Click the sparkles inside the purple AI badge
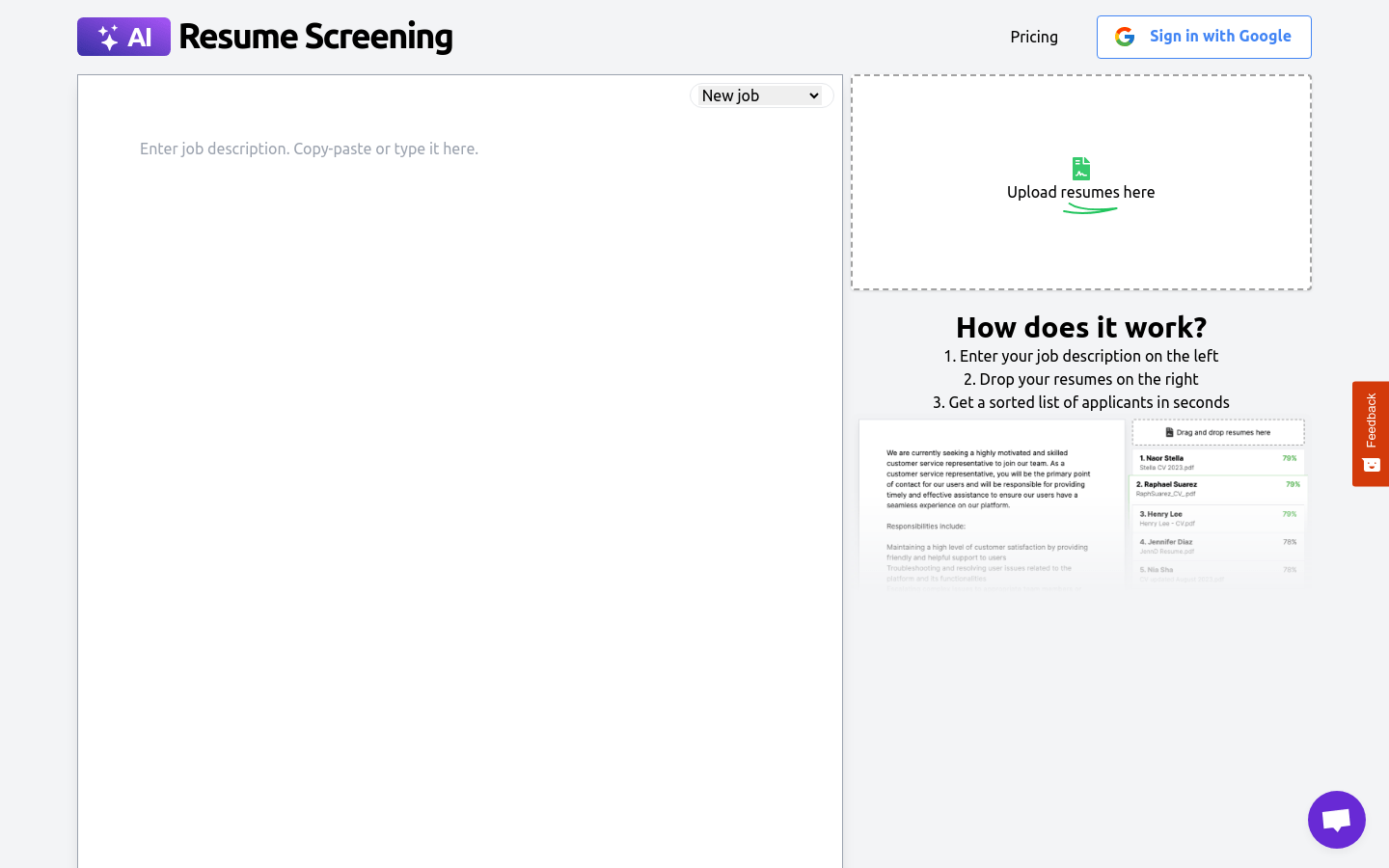Image resolution: width=1389 pixels, height=868 pixels. [106, 36]
